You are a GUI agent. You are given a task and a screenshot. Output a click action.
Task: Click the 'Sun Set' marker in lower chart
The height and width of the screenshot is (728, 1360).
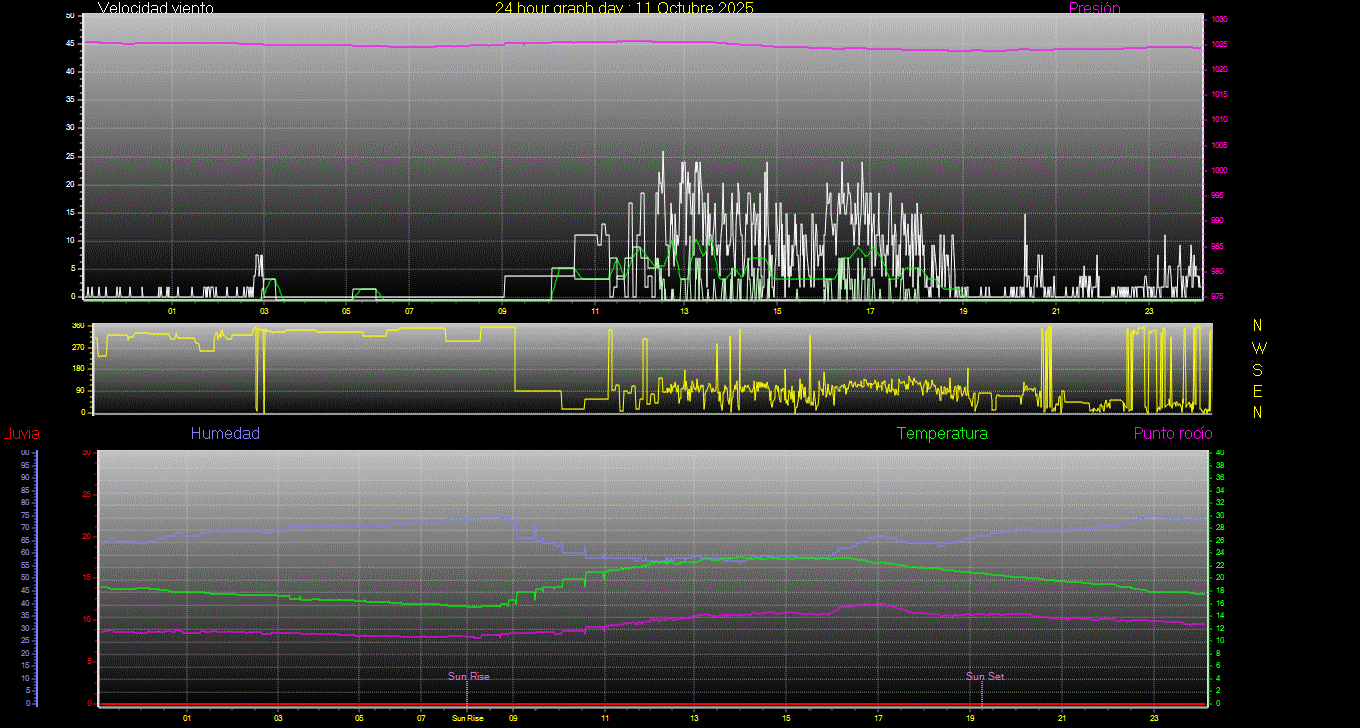(984, 677)
